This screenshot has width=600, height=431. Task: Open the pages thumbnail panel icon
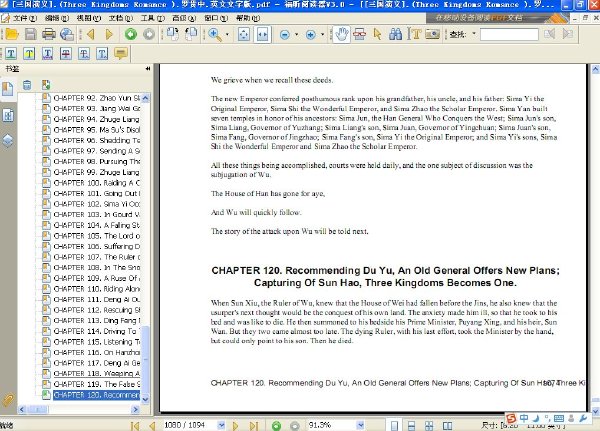tap(8, 115)
